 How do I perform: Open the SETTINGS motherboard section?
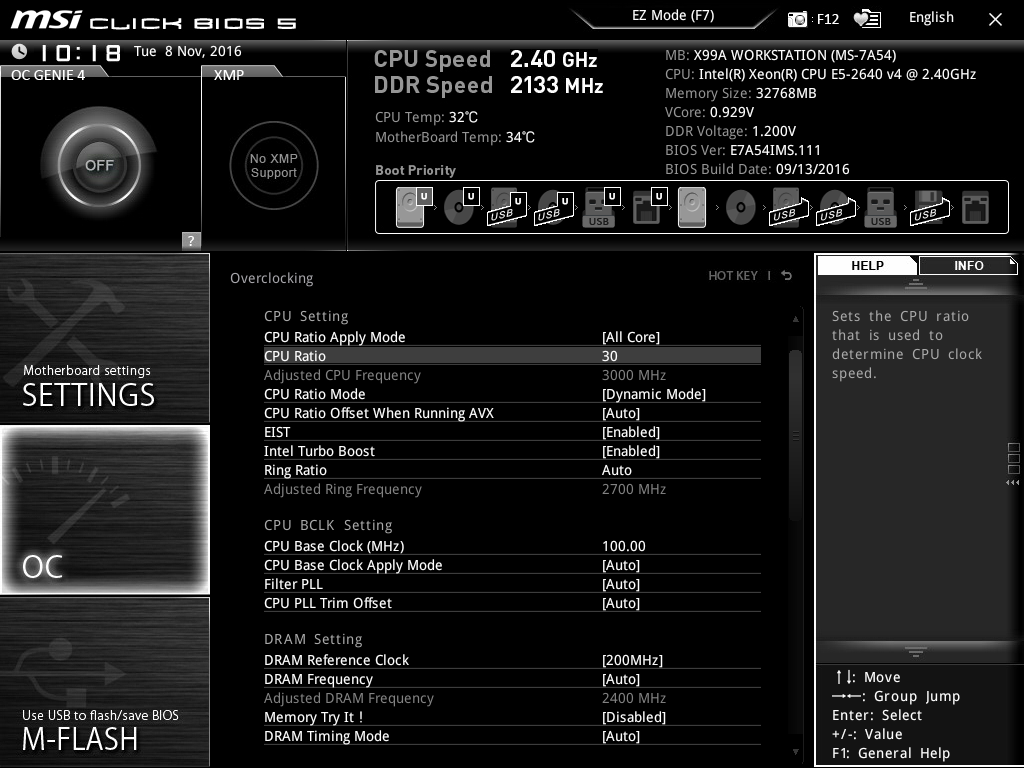[104, 338]
